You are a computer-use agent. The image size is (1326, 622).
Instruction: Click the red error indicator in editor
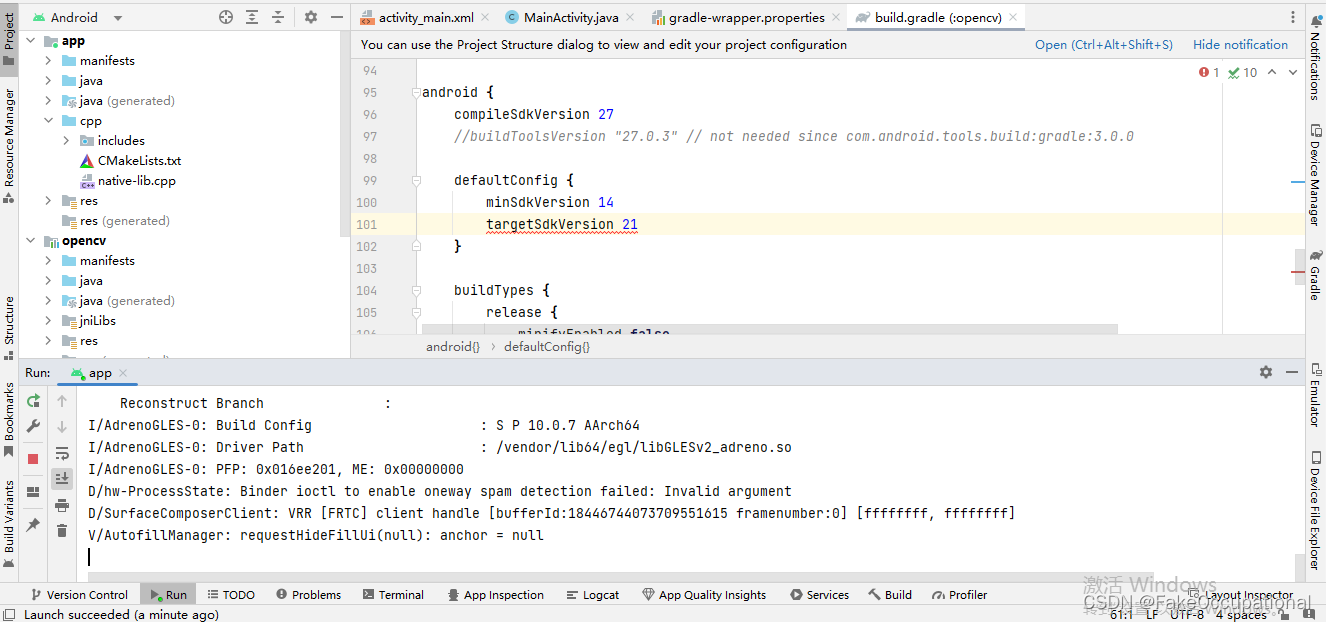click(x=1209, y=72)
